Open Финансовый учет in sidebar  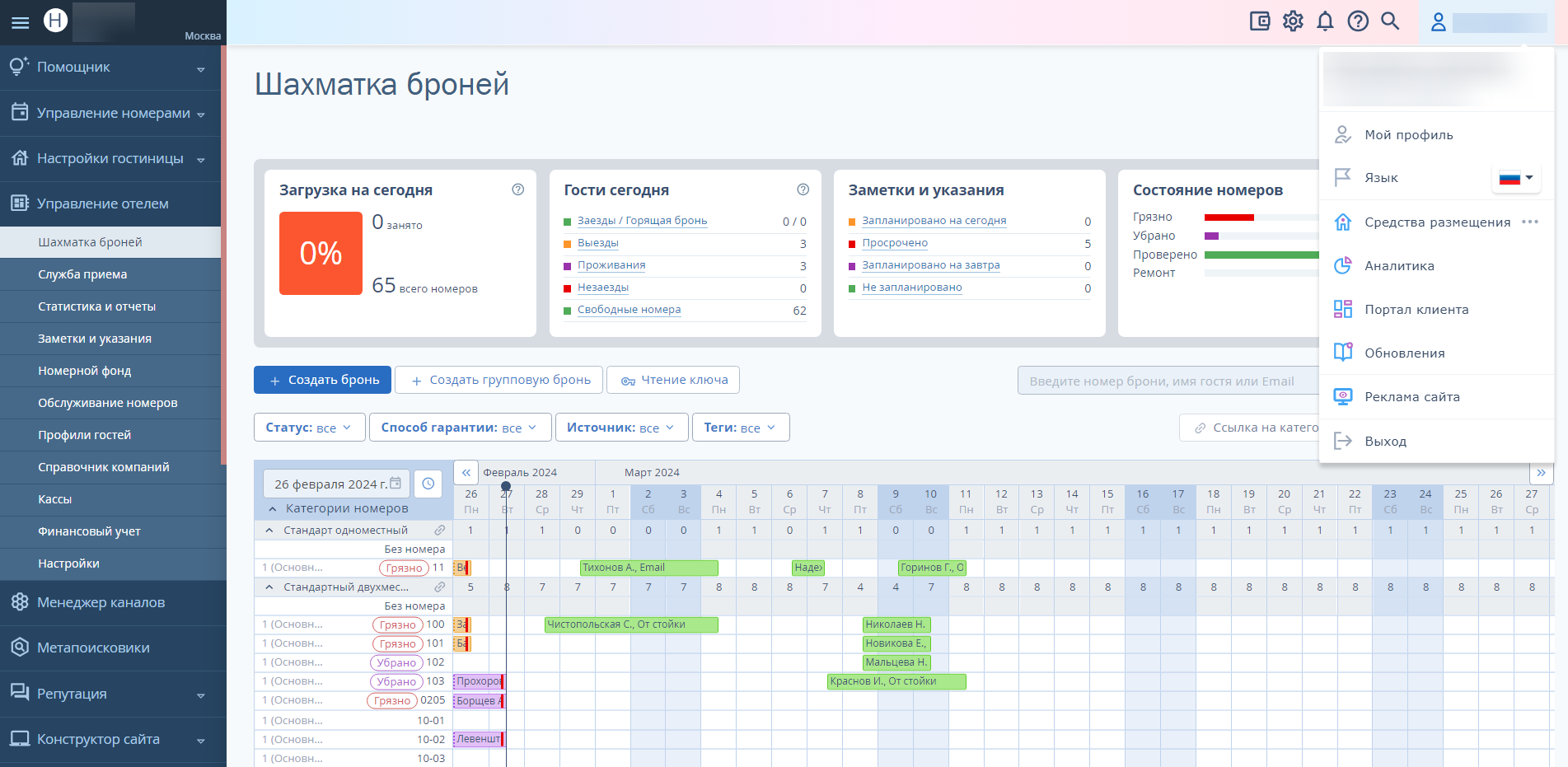[x=110, y=531]
